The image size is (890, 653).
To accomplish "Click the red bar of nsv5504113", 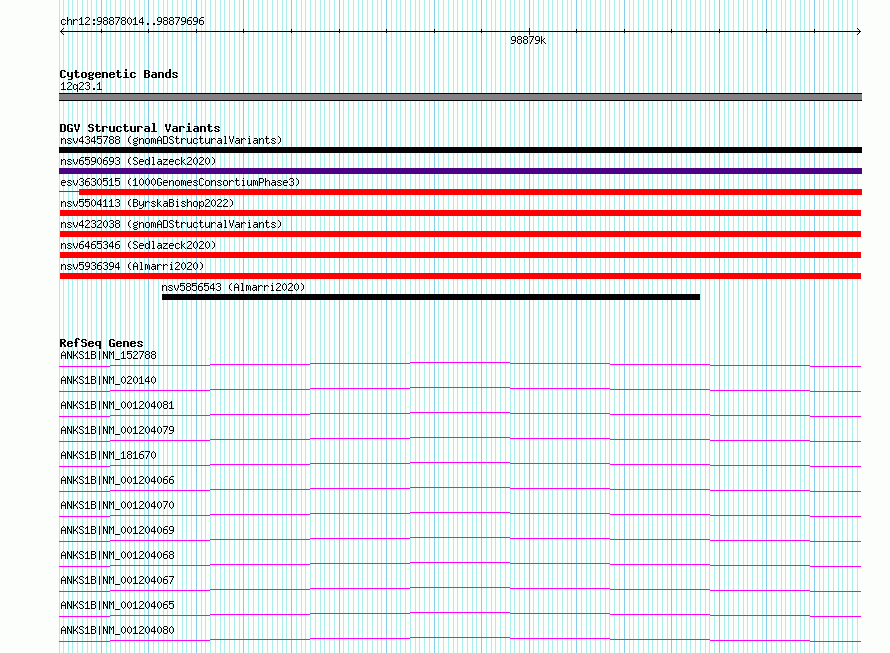I will [x=460, y=213].
